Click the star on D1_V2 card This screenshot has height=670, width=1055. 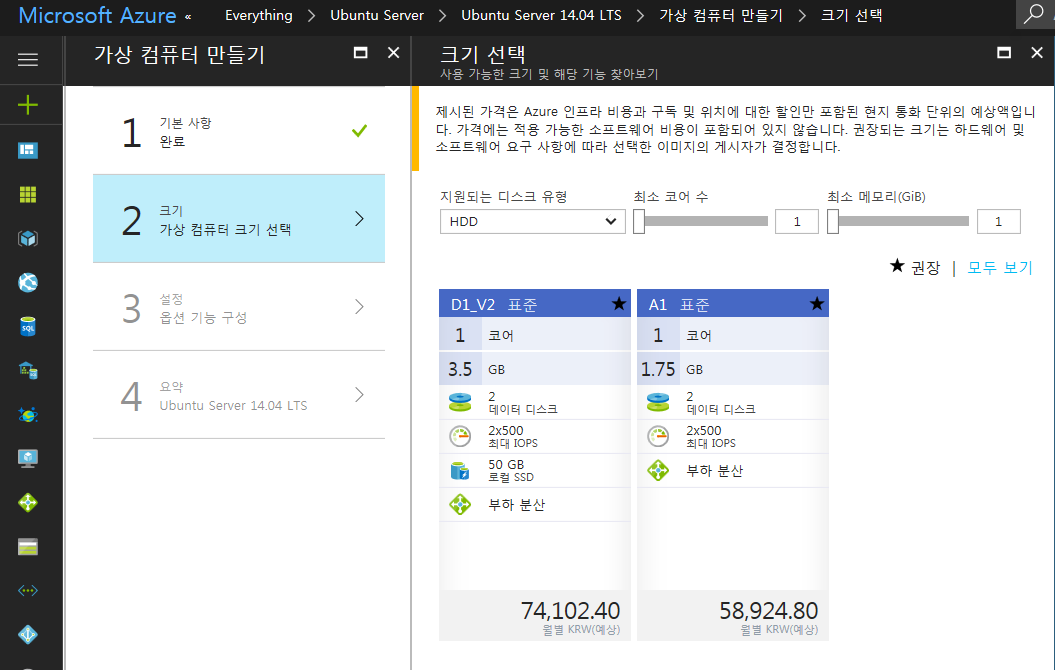(619, 304)
